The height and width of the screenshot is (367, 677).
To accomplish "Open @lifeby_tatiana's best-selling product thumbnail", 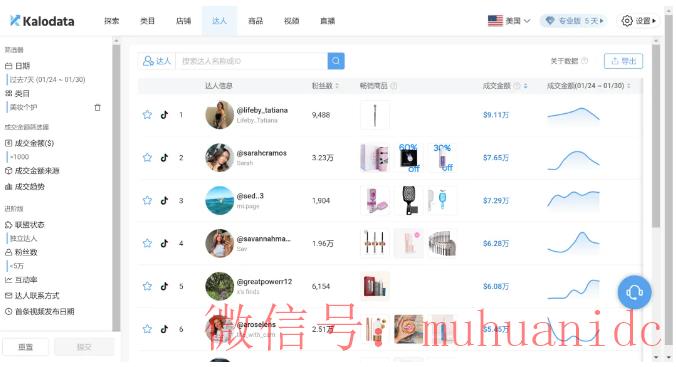I will 375,115.
